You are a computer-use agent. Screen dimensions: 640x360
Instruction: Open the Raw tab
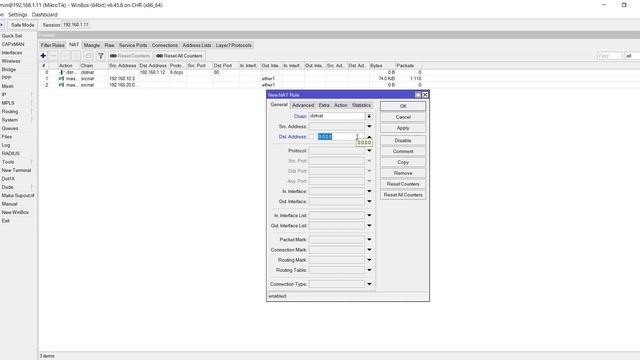pyautogui.click(x=109, y=45)
